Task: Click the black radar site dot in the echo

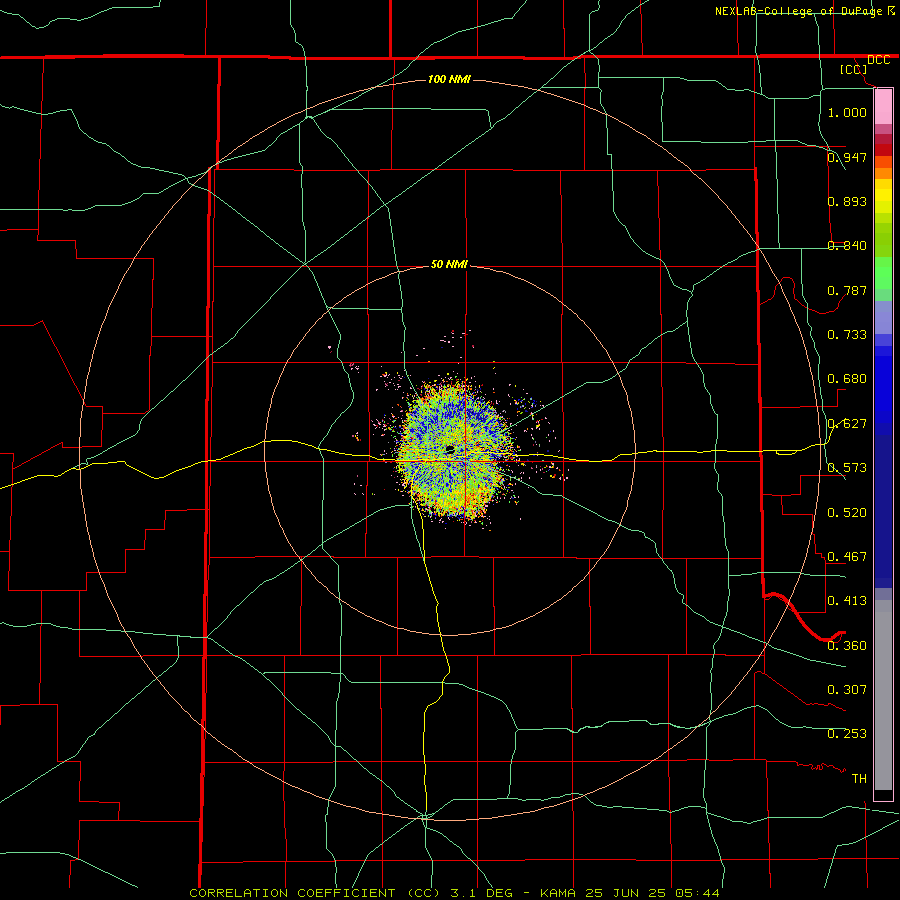Action: click(x=449, y=449)
